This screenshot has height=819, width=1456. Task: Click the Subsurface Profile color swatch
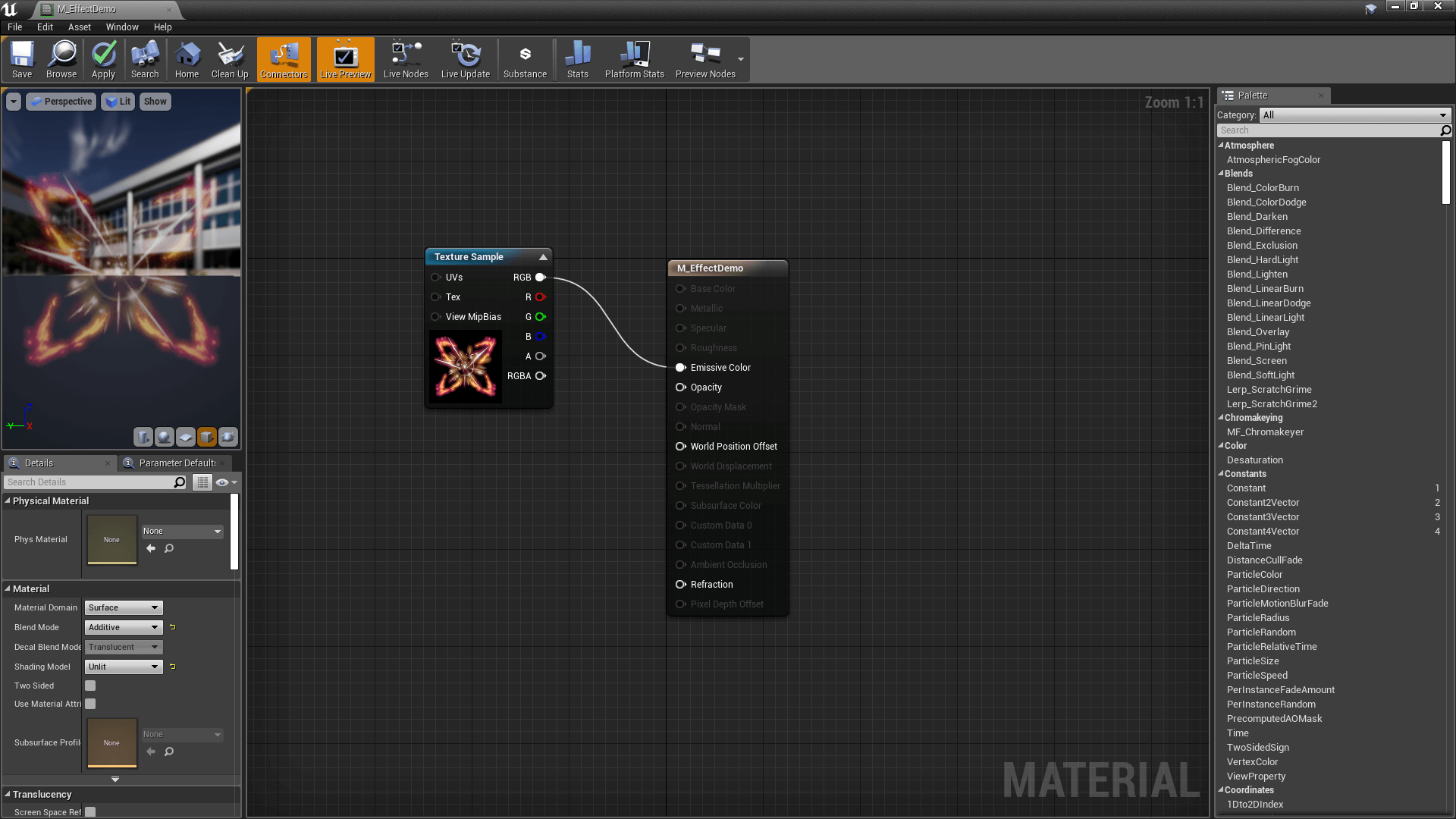[111, 743]
